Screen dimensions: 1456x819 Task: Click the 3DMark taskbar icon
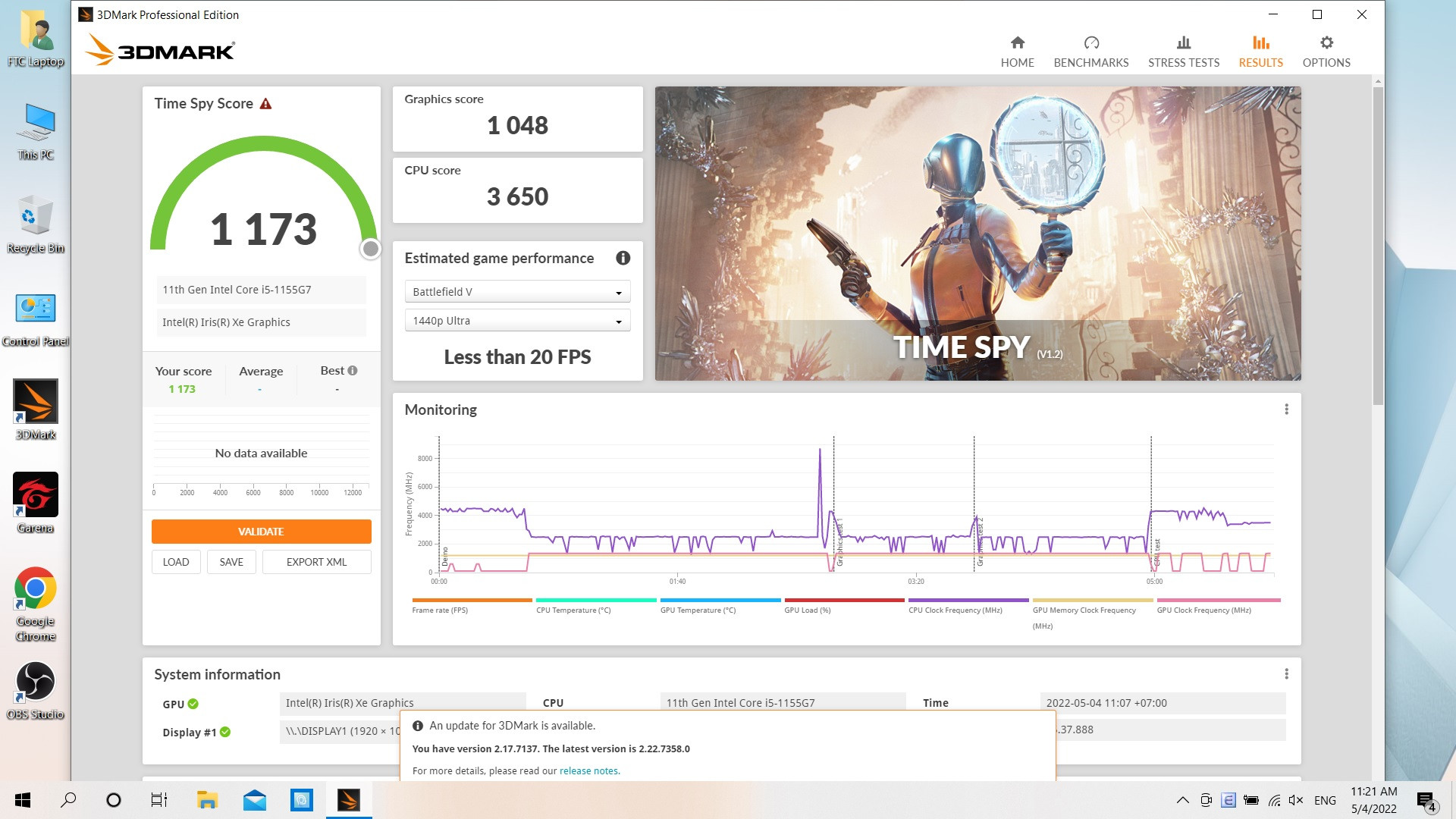coord(349,800)
